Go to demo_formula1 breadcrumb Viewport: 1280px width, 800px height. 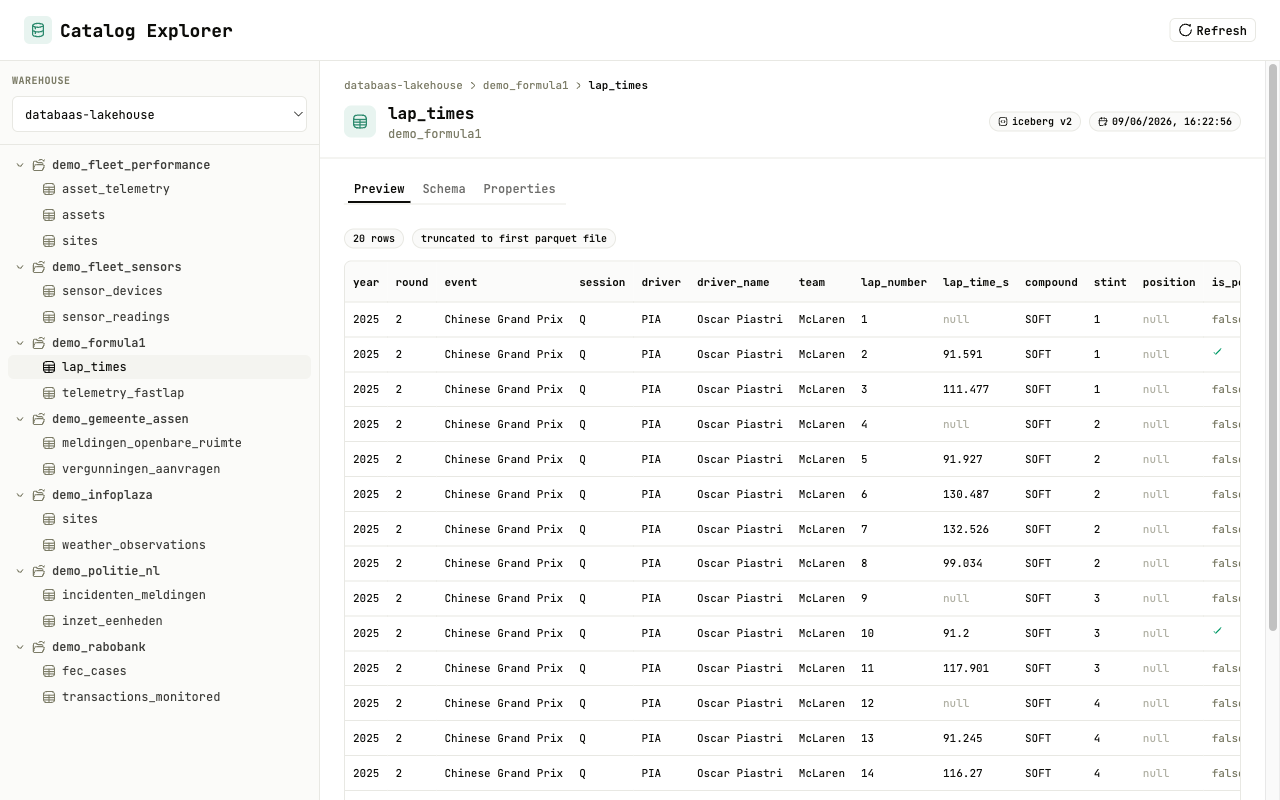(525, 85)
